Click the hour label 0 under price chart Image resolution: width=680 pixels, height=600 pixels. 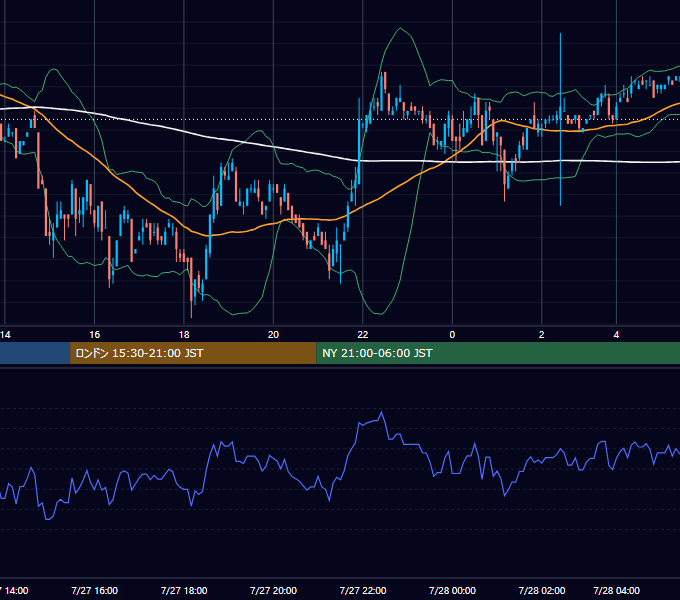(x=452, y=335)
